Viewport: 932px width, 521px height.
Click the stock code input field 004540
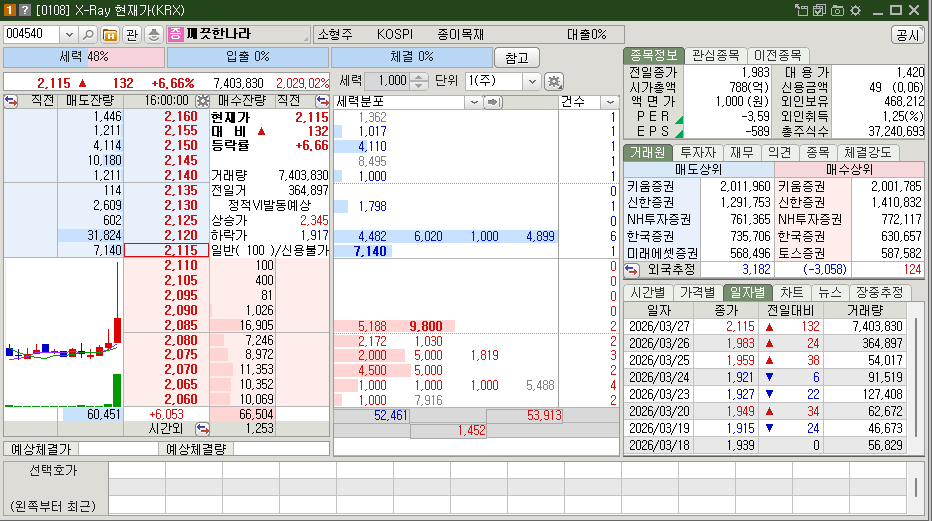coord(32,34)
